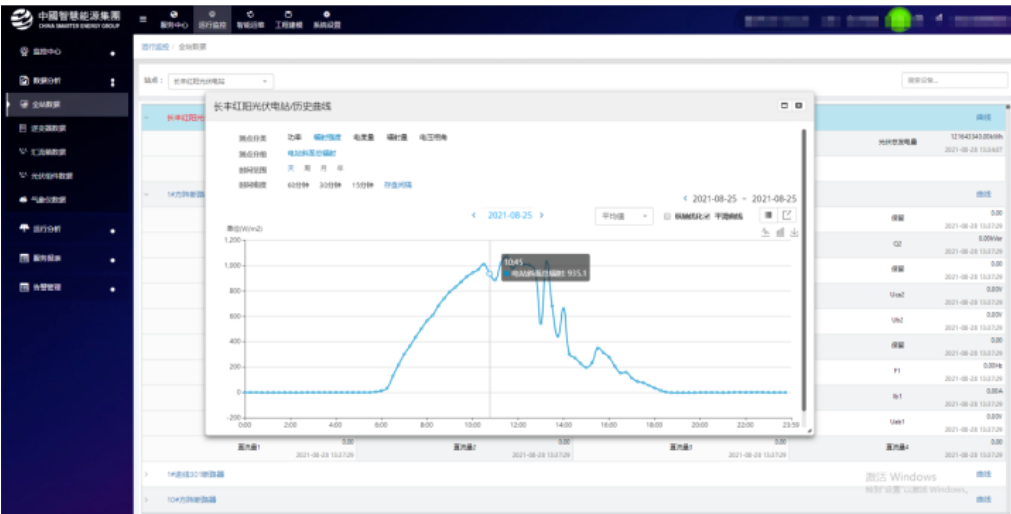Open 智能诊断 in the top navigation
The width and height of the screenshot is (1011, 514).
[x=250, y=19]
